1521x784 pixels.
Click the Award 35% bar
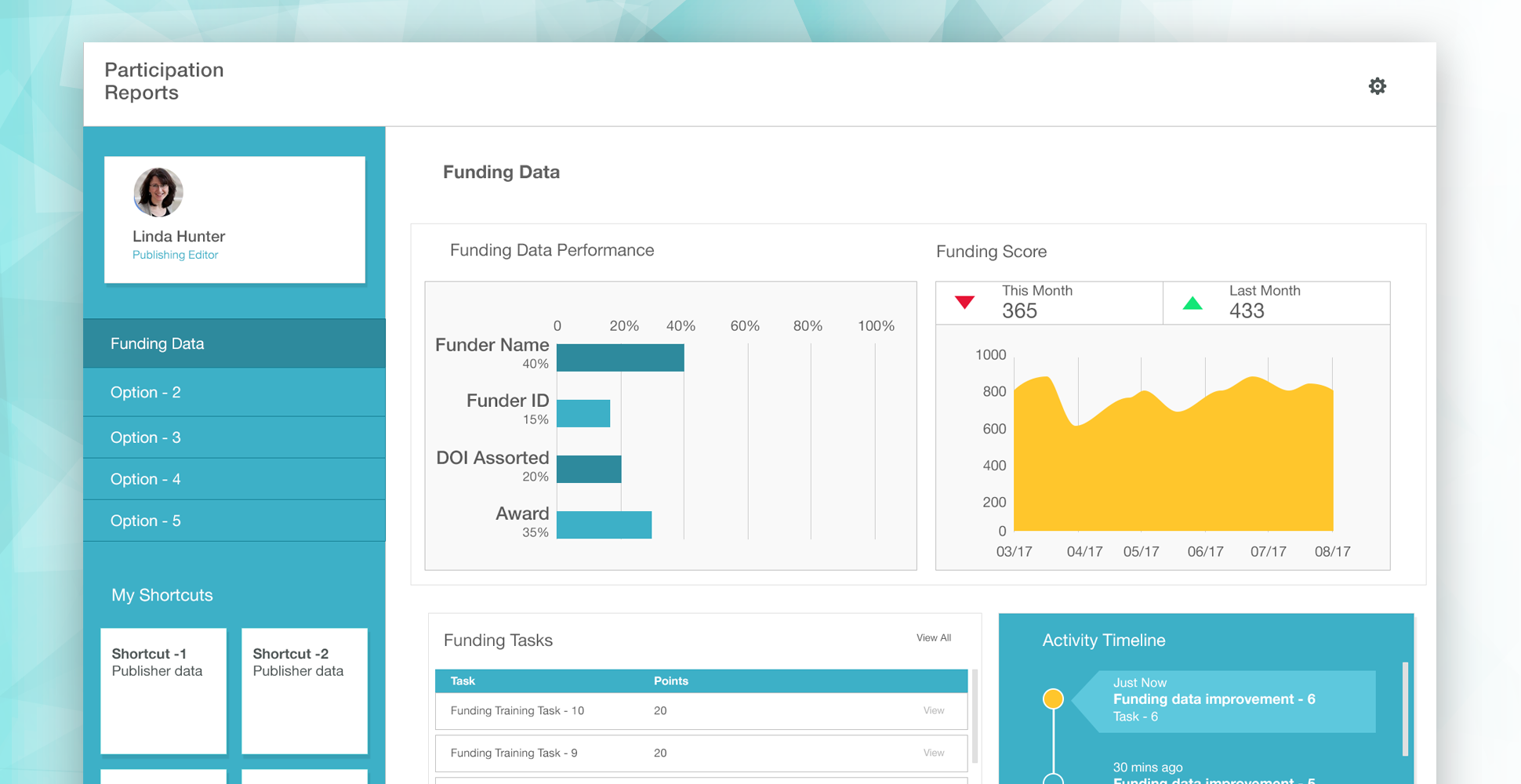click(x=604, y=524)
